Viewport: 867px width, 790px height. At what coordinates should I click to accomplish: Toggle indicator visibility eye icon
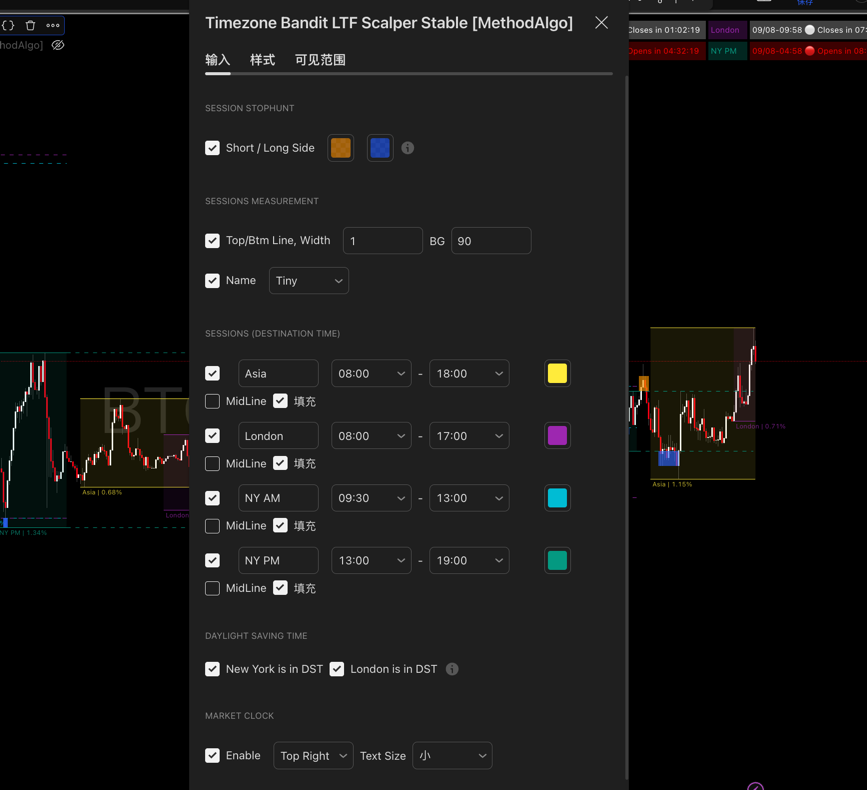[58, 45]
